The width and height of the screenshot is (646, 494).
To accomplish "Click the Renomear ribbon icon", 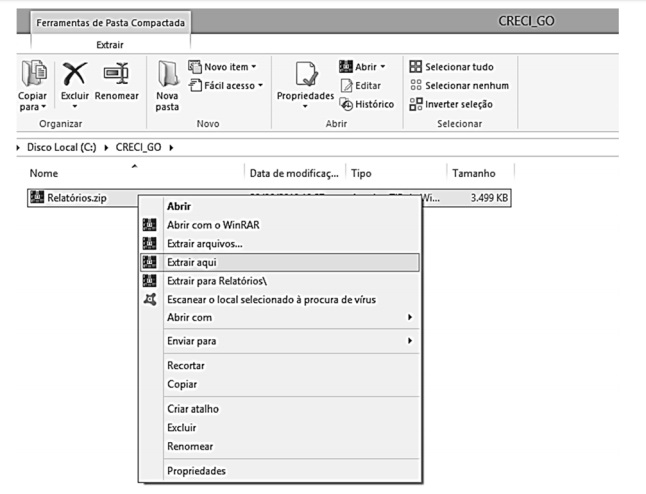I will coord(116,75).
